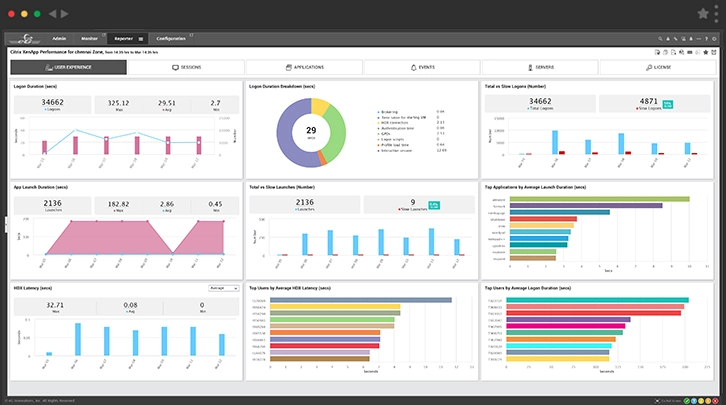Viewport: 726px width, 405px height.
Task: Open the Applications tab
Action: pos(304,67)
